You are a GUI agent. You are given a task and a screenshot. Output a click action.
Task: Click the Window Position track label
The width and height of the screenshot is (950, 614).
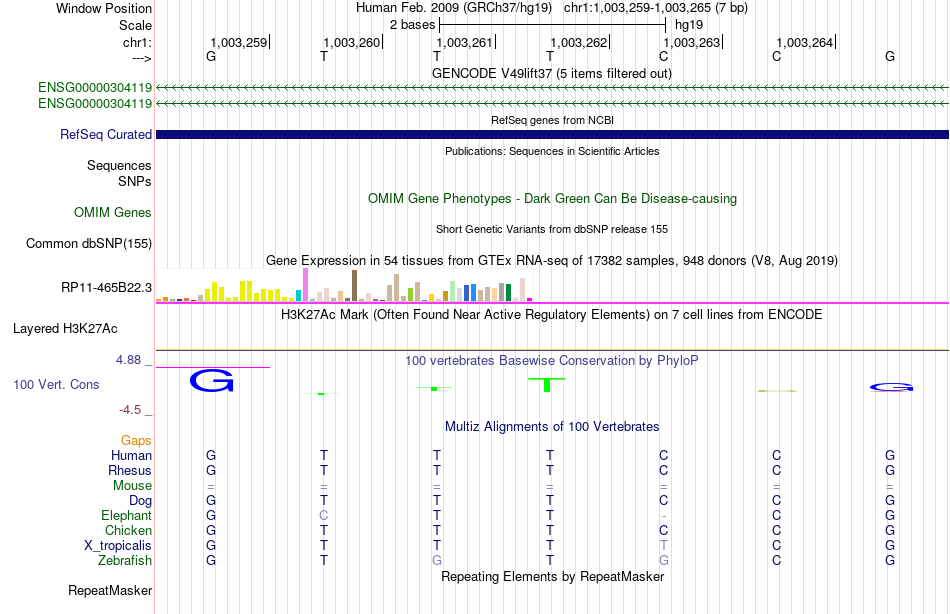pyautogui.click(x=104, y=8)
